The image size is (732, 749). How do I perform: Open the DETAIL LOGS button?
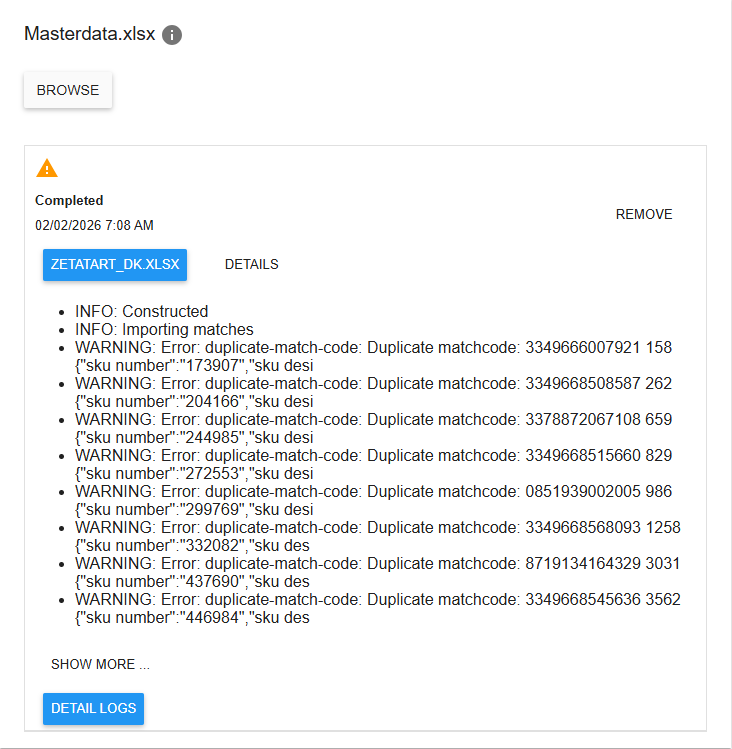(x=93, y=708)
